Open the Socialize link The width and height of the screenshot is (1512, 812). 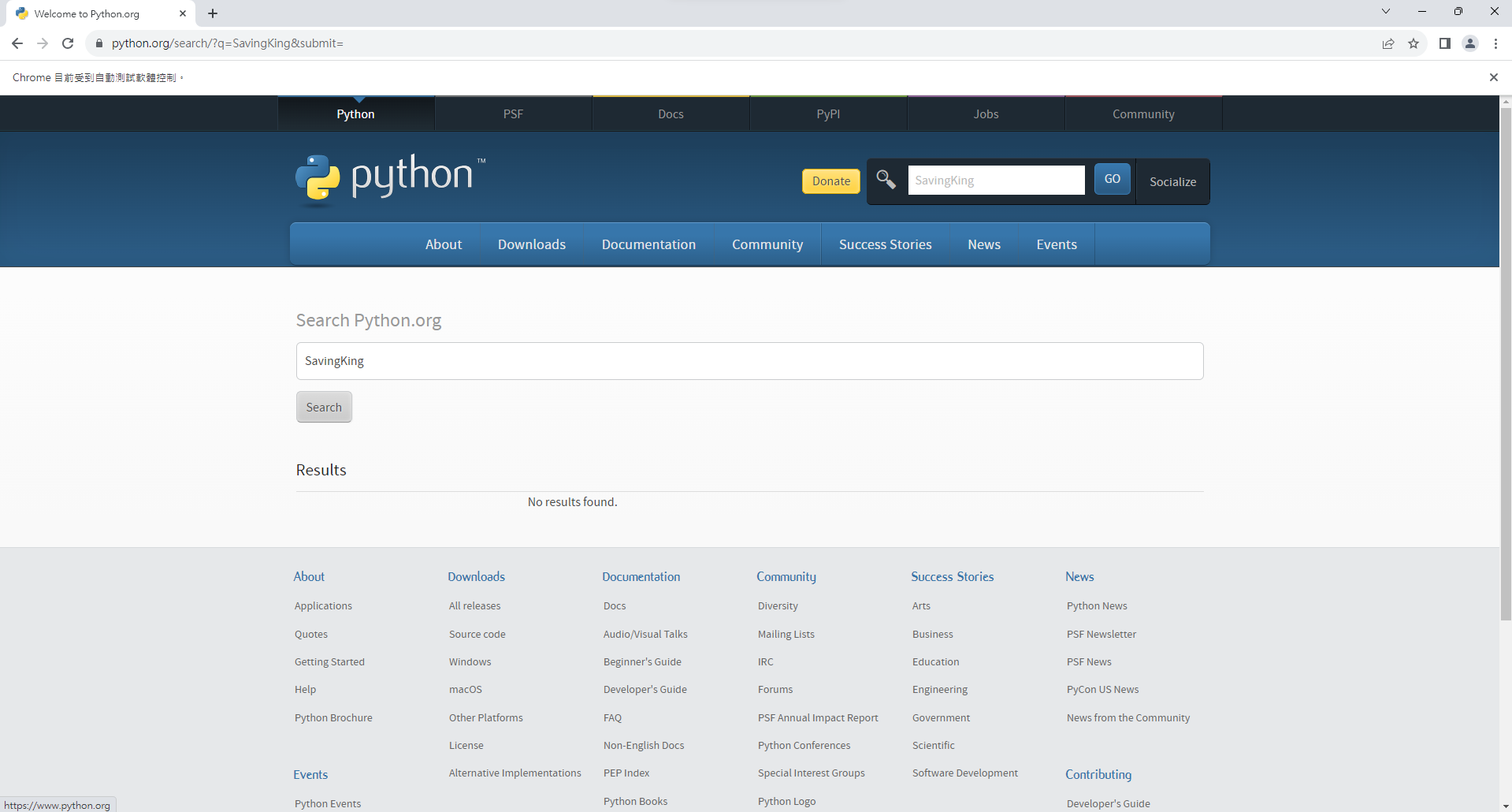tap(1172, 181)
